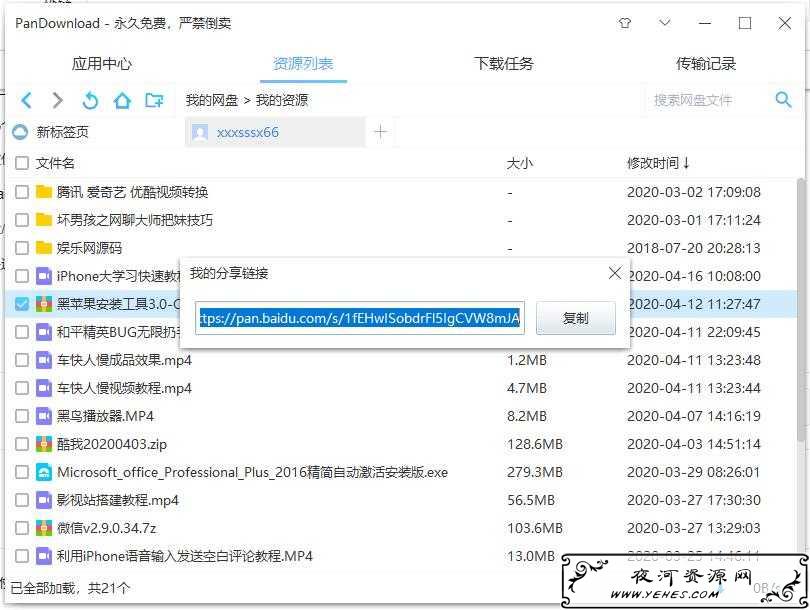Image resolution: width=810 pixels, height=610 pixels.
Task: Click video icon of 黑鸟播放器.MP4
Action: [x=44, y=416]
